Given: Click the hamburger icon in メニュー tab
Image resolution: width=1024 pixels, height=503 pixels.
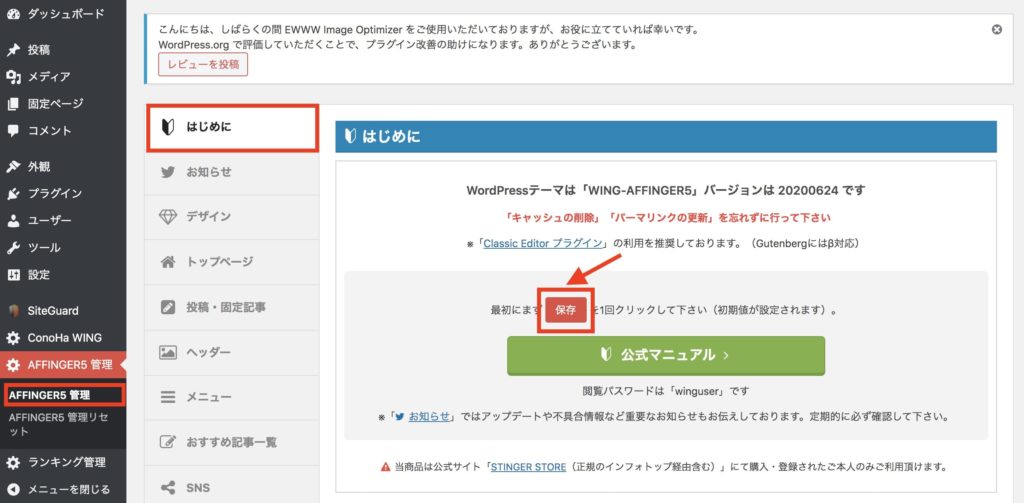Looking at the screenshot, I should 168,397.
